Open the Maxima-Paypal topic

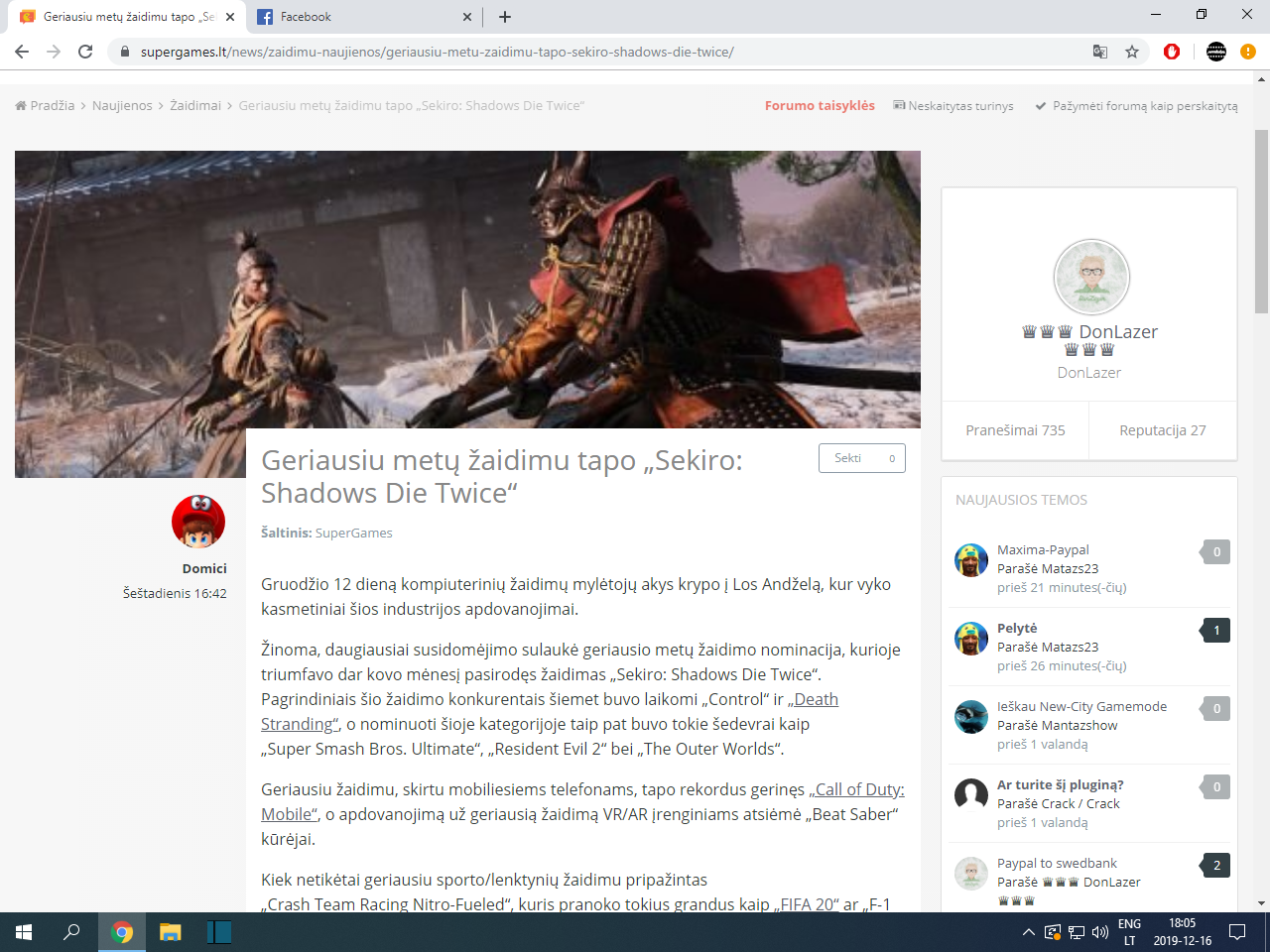(1043, 549)
